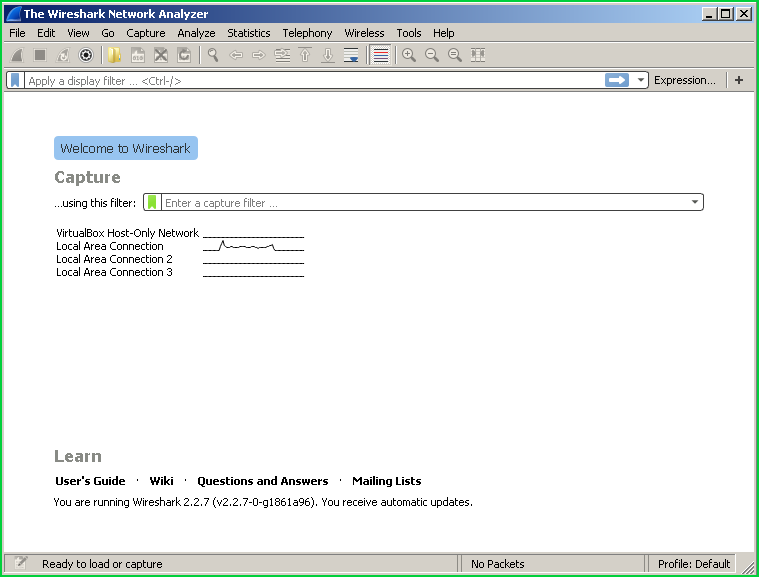The height and width of the screenshot is (577, 759).
Task: Open a capture file folder icon
Action: [x=114, y=55]
